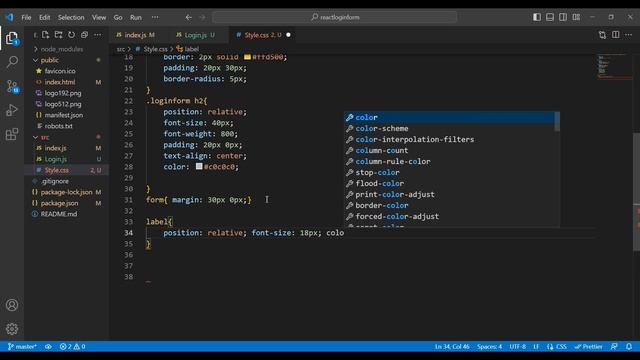Click the errors and warnings status indicator
The height and width of the screenshot is (360, 640).
coord(72,347)
